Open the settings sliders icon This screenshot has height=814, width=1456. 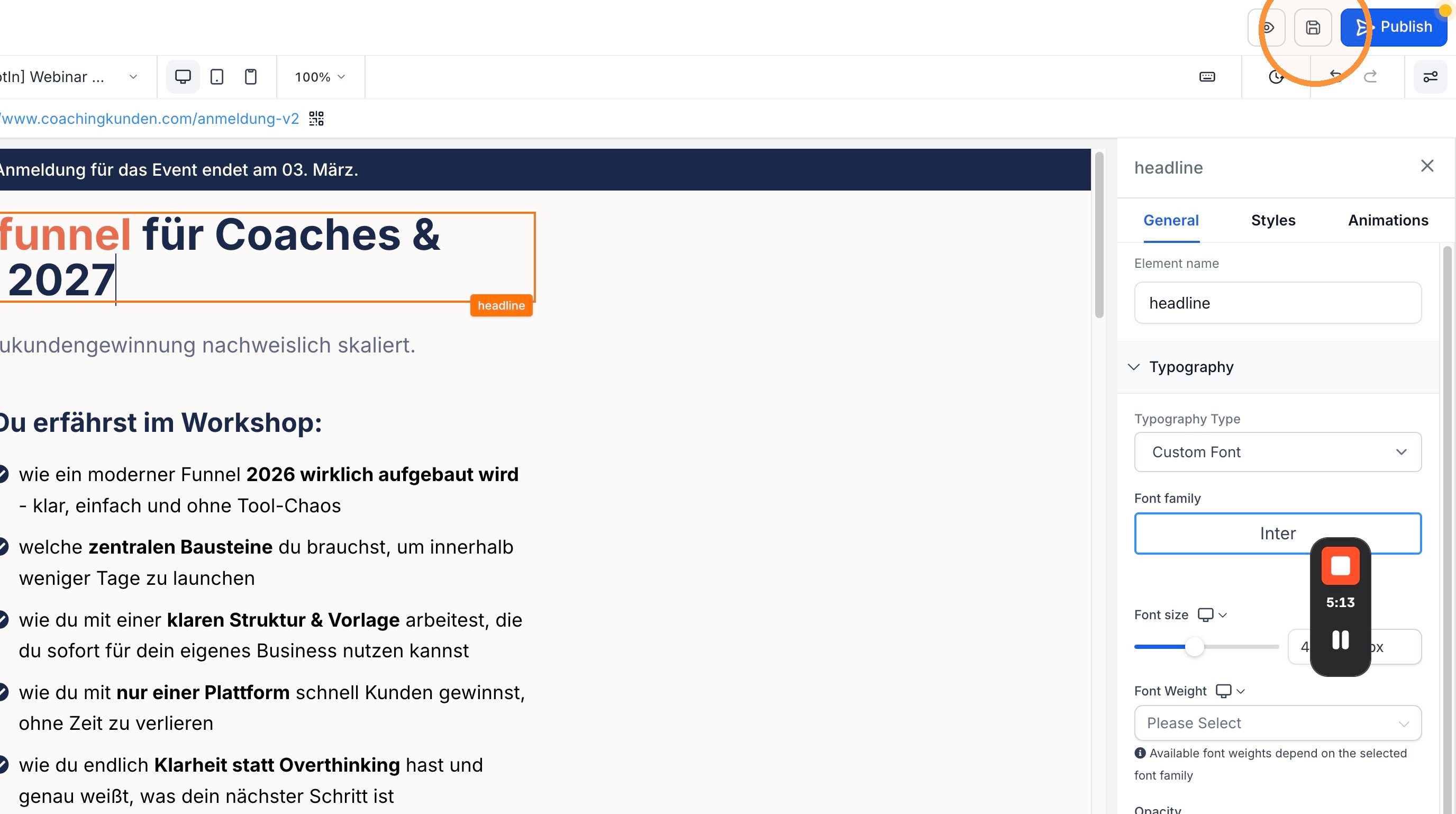tap(1431, 77)
